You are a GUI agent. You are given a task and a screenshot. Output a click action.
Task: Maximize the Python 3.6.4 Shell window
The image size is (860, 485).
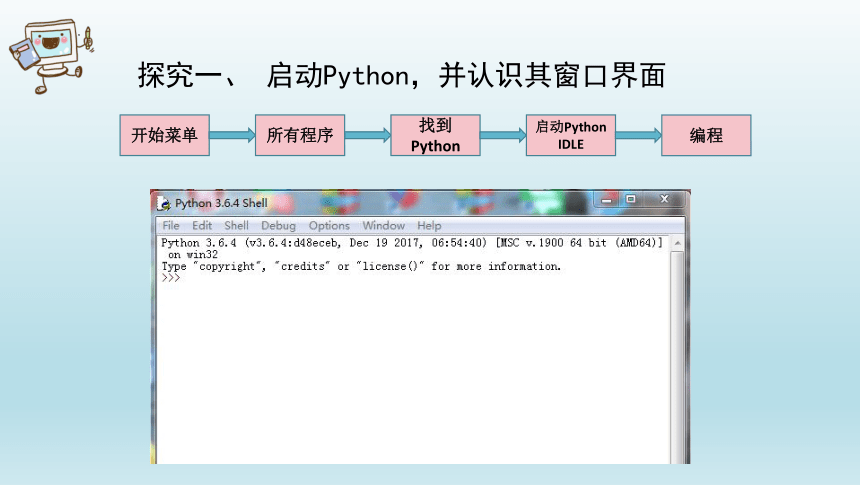(631, 199)
